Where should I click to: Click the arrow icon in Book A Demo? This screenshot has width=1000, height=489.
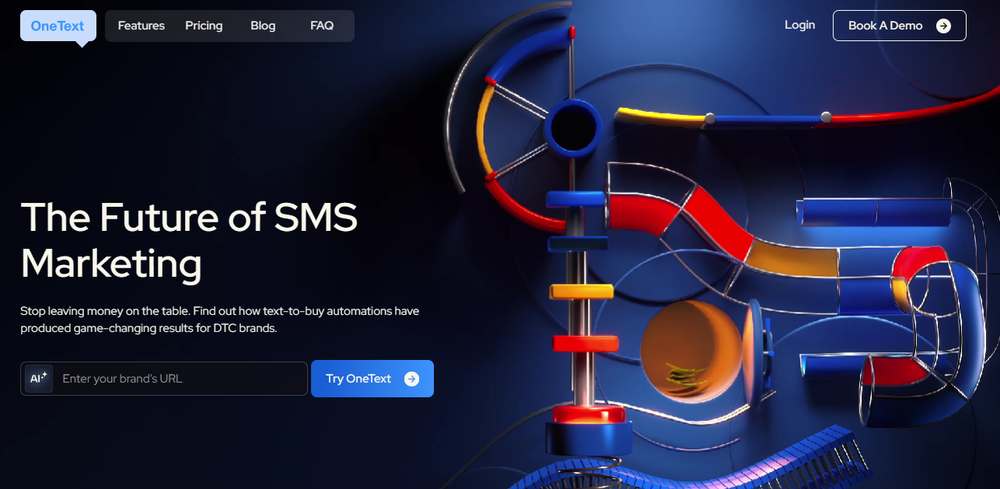(x=943, y=26)
